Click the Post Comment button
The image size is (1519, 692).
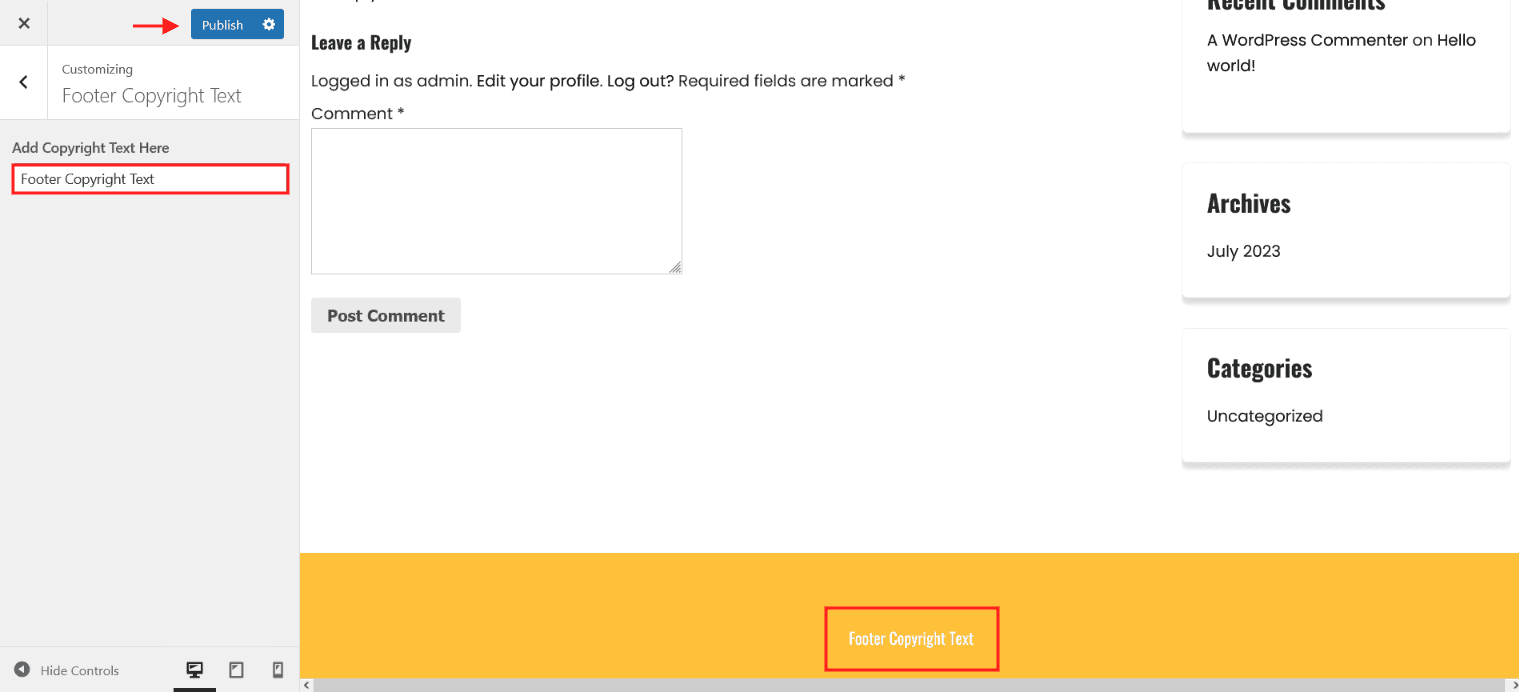coord(386,315)
